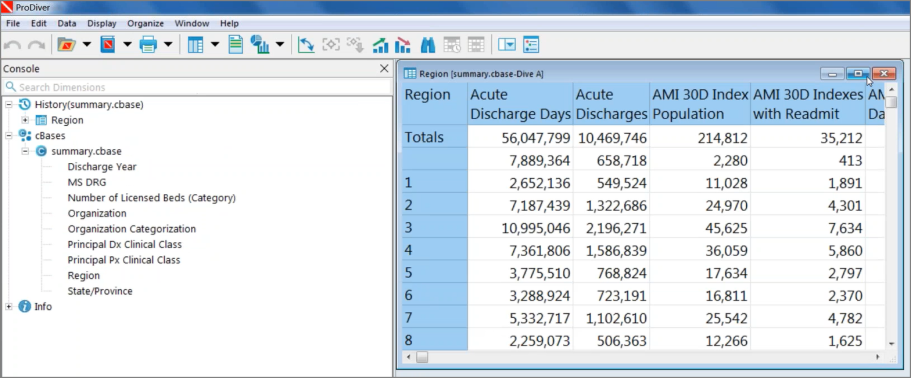Maximize the Region dive window

[x=858, y=74]
